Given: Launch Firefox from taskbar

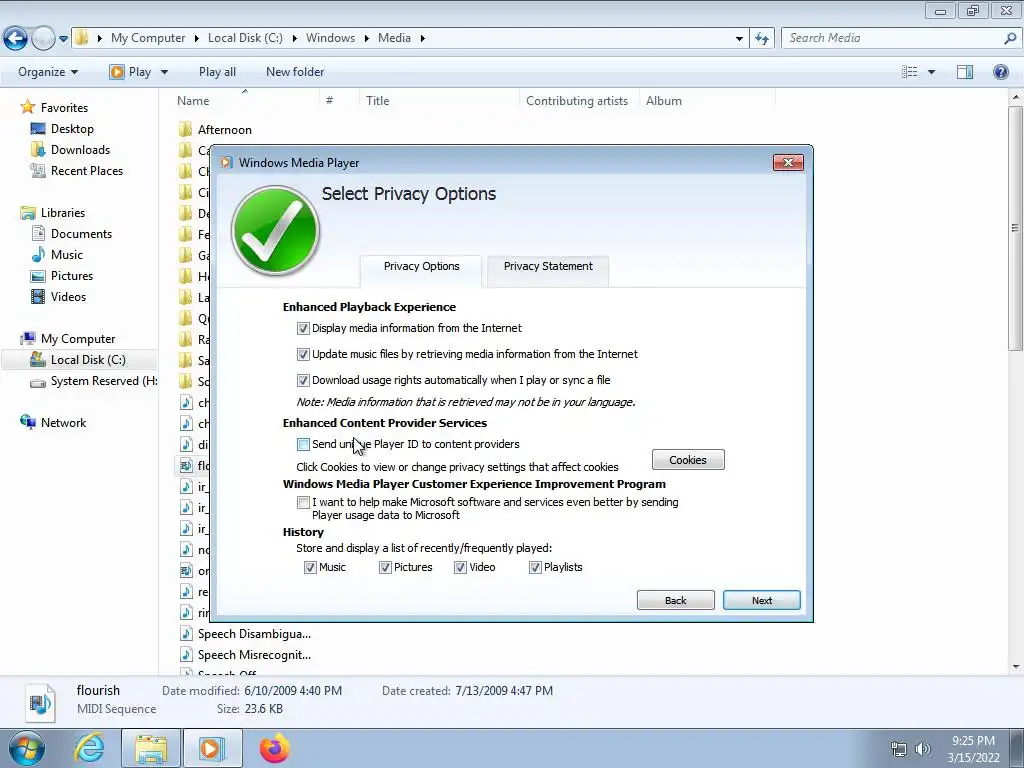Looking at the screenshot, I should [x=274, y=748].
